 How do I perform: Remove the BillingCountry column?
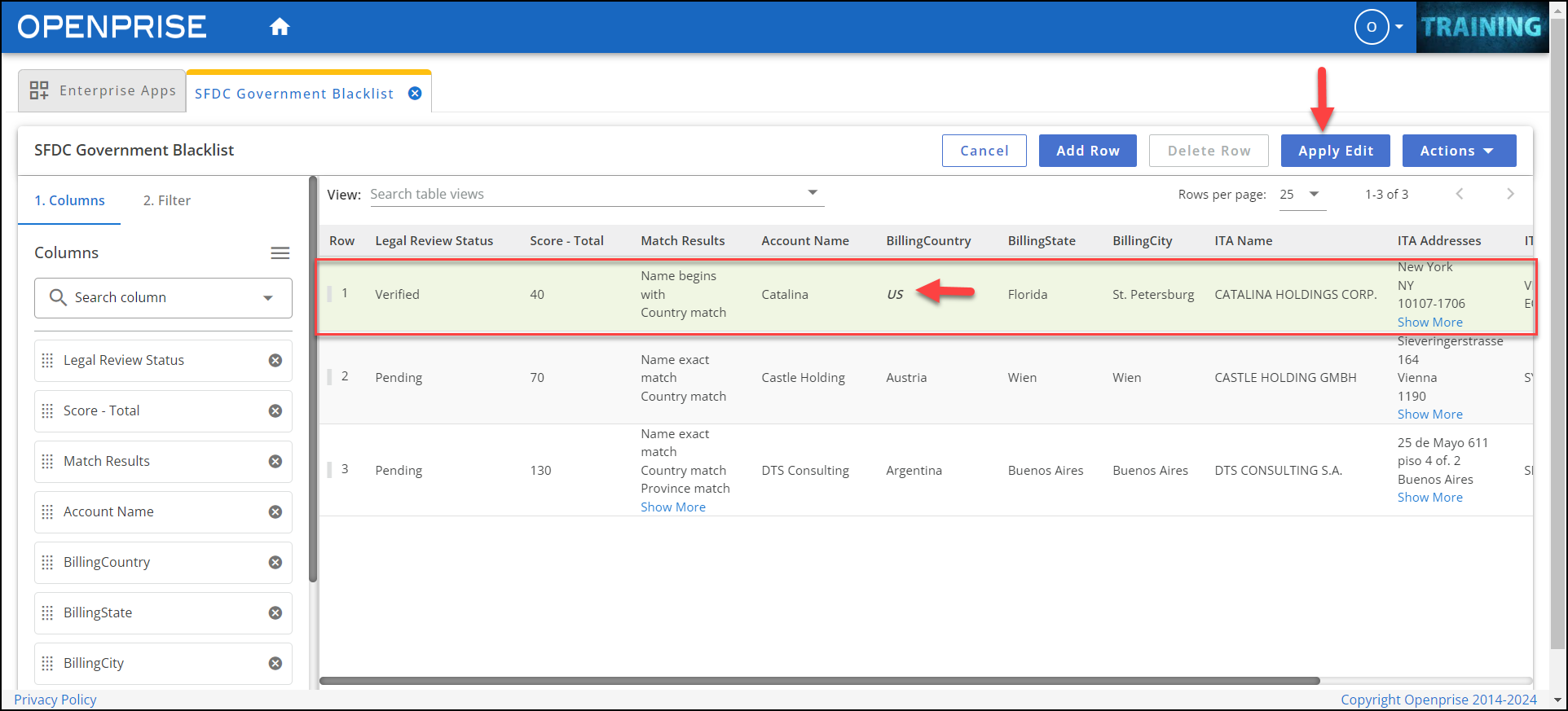click(x=275, y=563)
